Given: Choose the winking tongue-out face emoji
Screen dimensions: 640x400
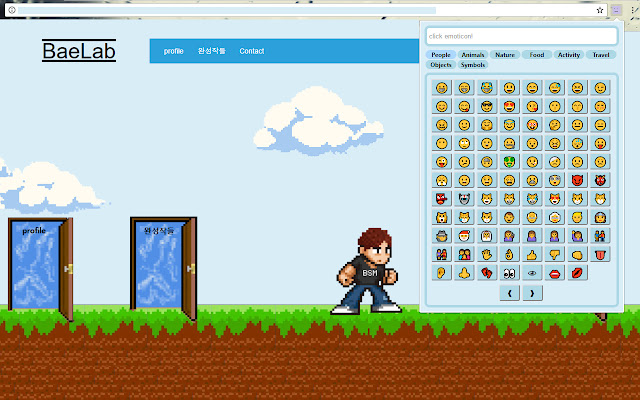Looking at the screenshot, I should [x=441, y=162].
